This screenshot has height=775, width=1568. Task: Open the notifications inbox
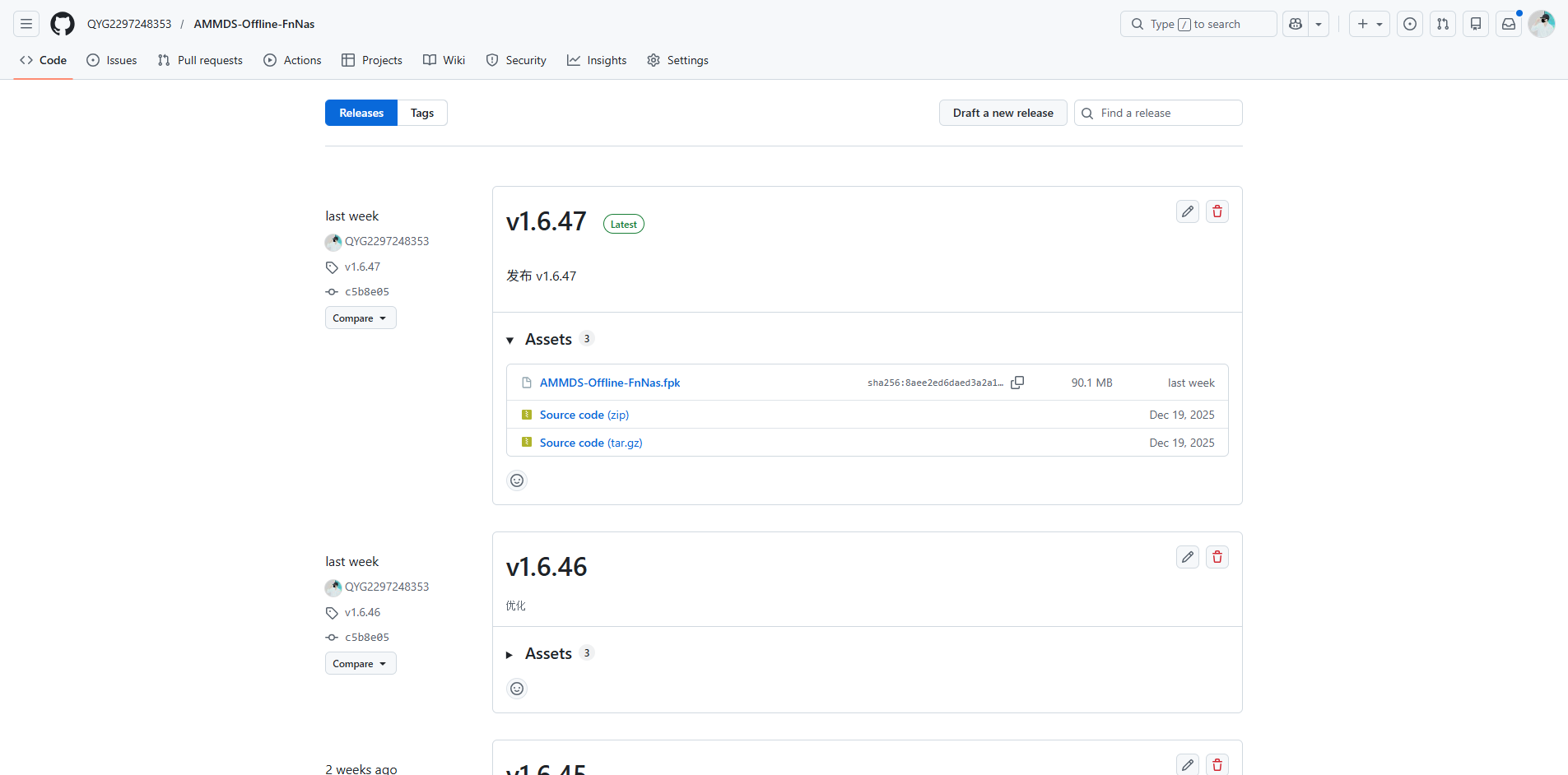pos(1508,24)
